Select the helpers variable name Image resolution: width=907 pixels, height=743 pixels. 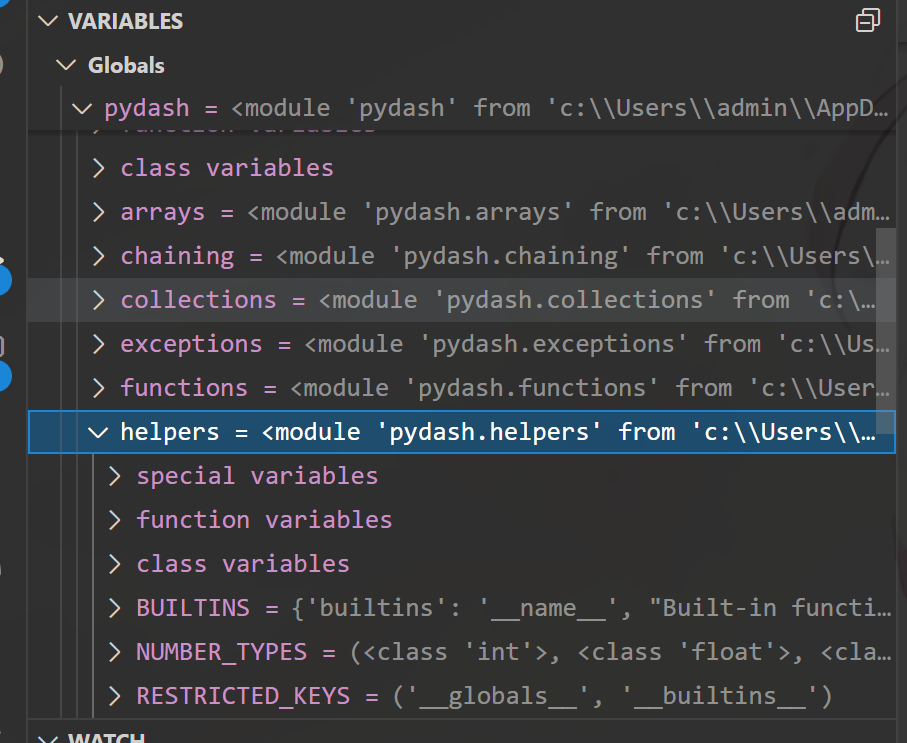coord(170,432)
